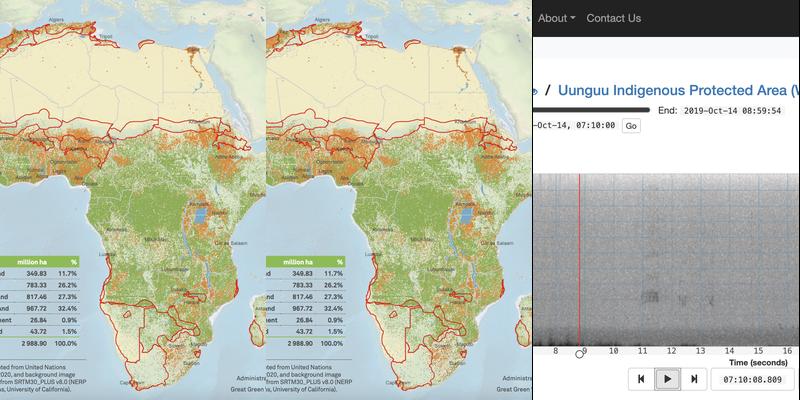Click the 15 second mark on time axis

tap(759, 352)
